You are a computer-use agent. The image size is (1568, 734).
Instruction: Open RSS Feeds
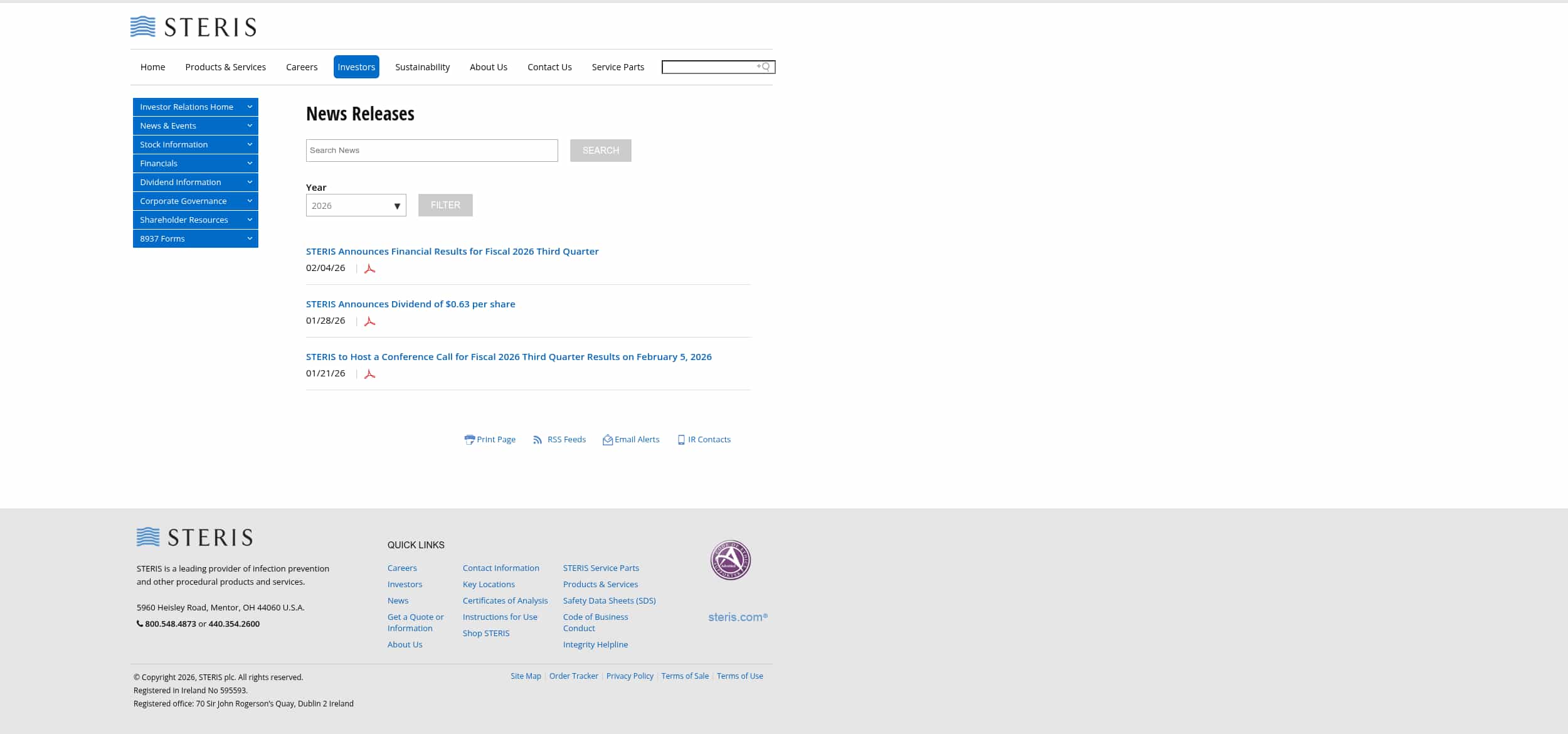[559, 439]
